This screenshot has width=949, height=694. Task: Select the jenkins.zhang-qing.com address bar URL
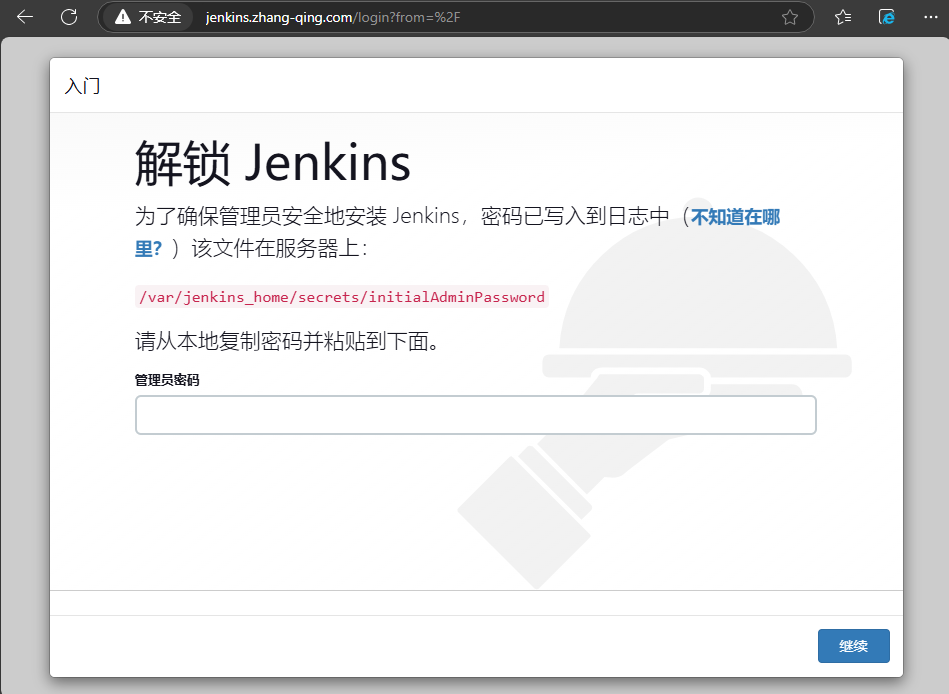(x=333, y=17)
